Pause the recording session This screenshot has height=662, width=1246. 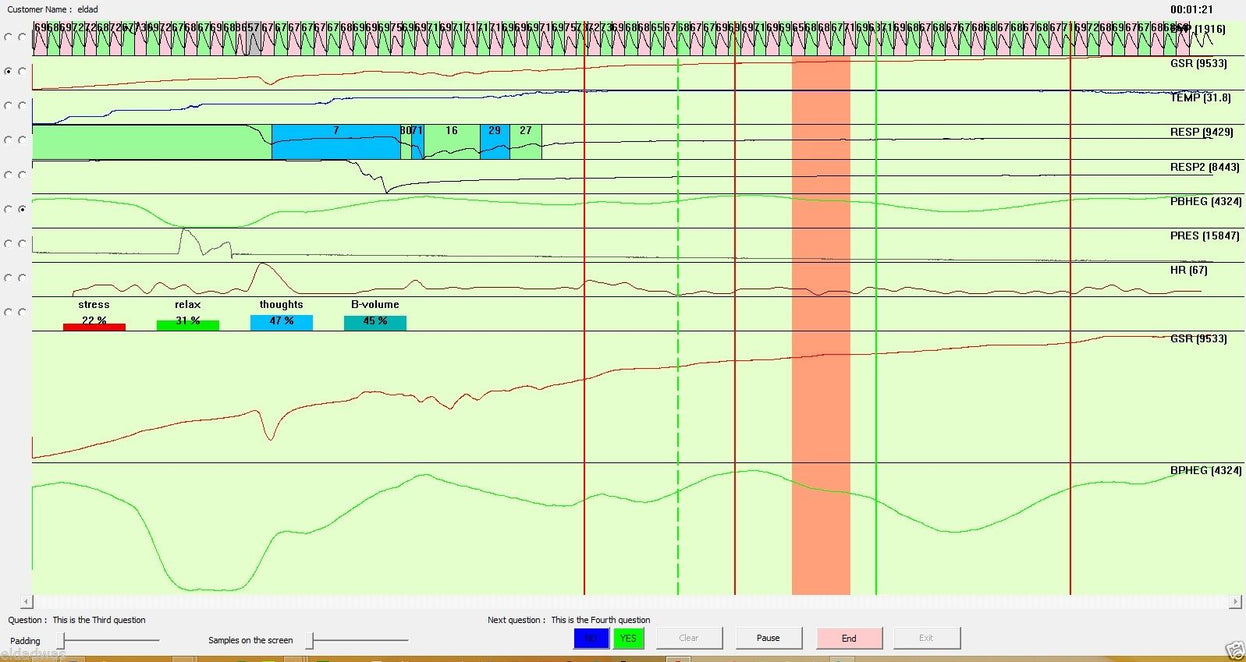(x=768, y=637)
